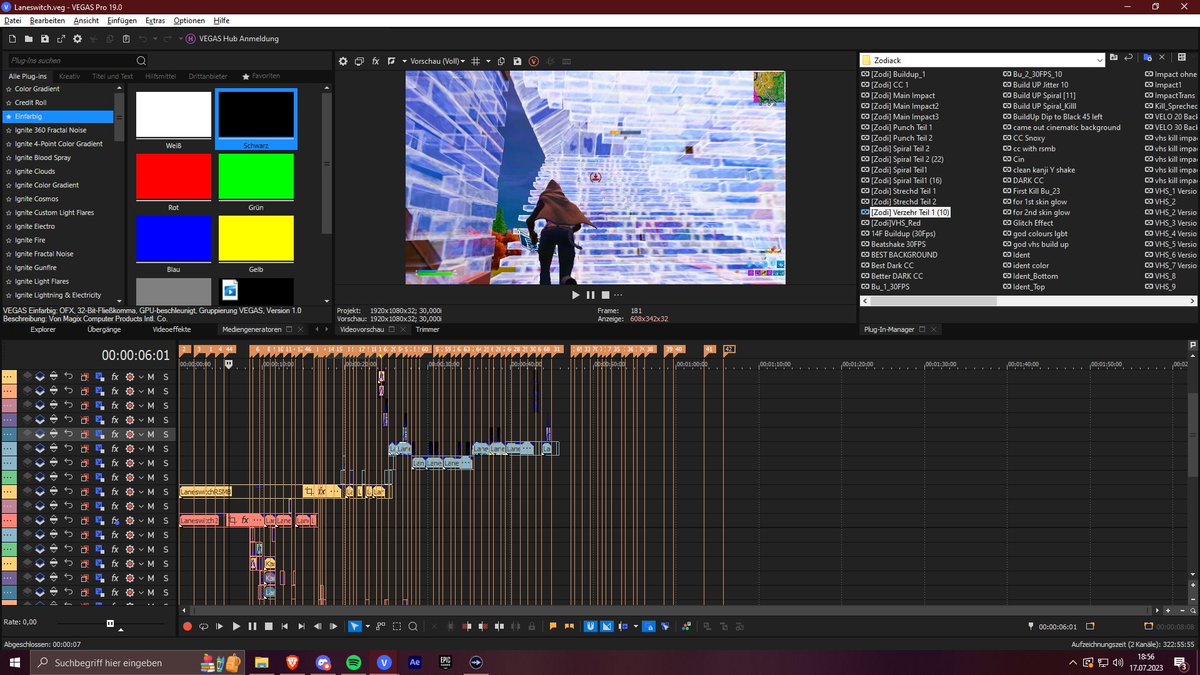Screen dimensions: 1200x675
Task: Go to project start in transport
Action: (x=285, y=626)
